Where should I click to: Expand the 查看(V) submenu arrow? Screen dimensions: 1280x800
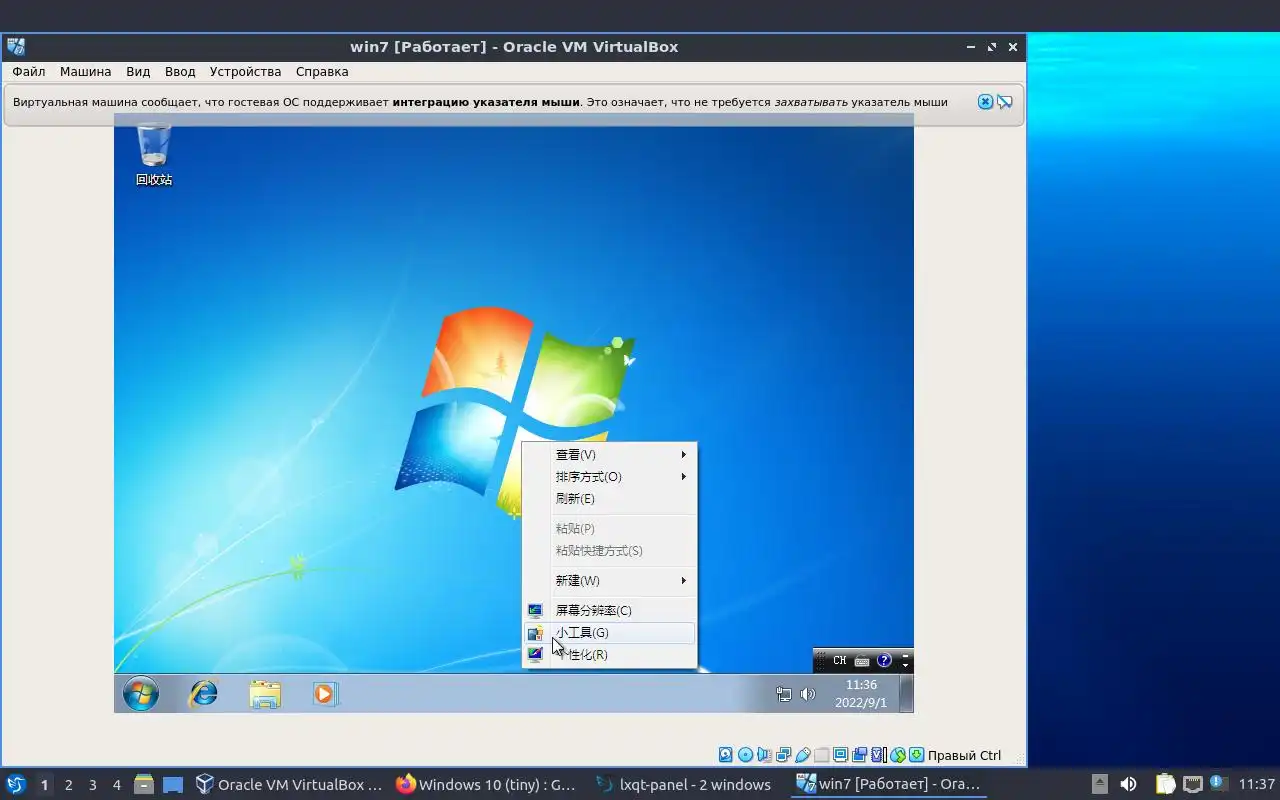(684, 455)
